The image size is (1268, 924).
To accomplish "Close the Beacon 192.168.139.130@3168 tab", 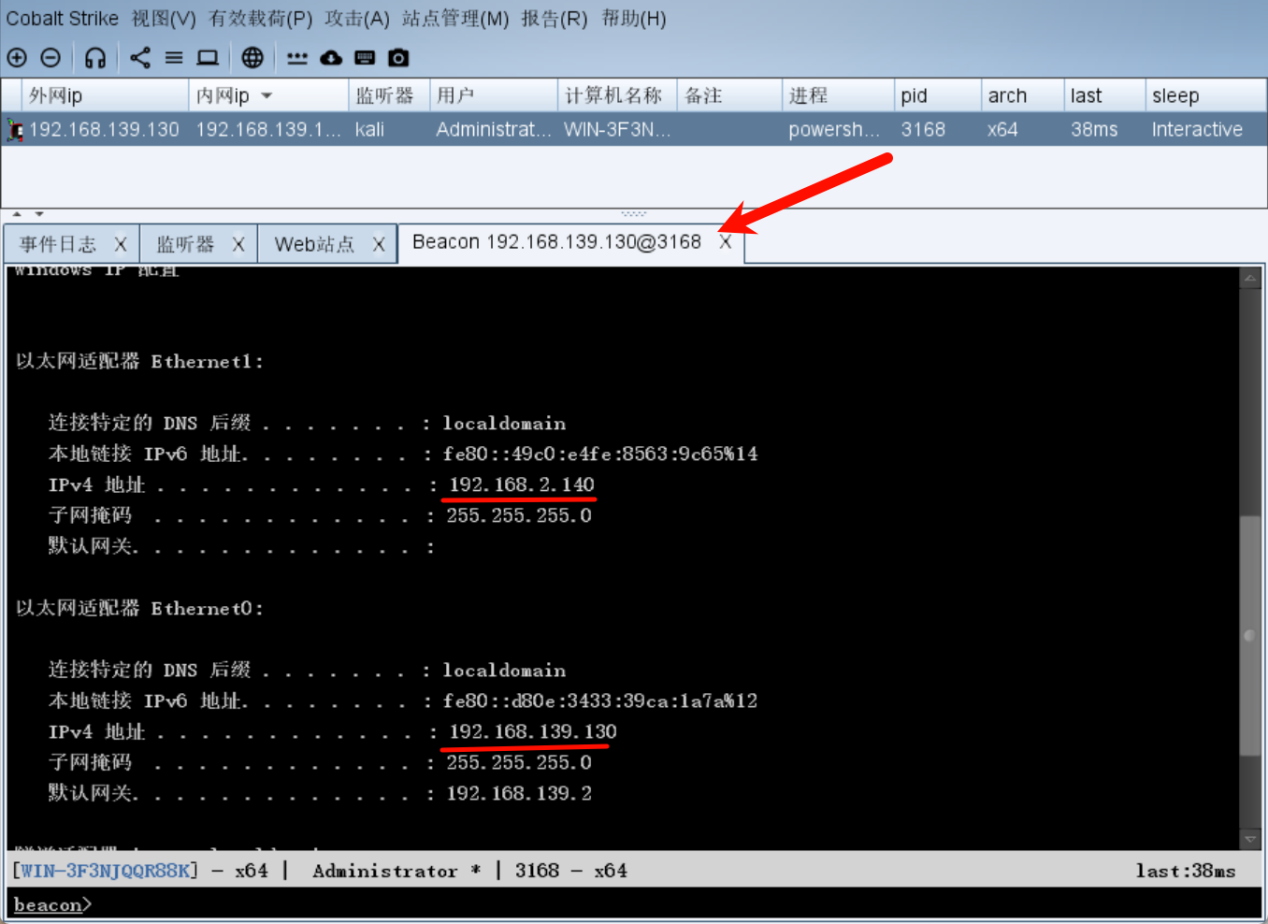I will (726, 242).
